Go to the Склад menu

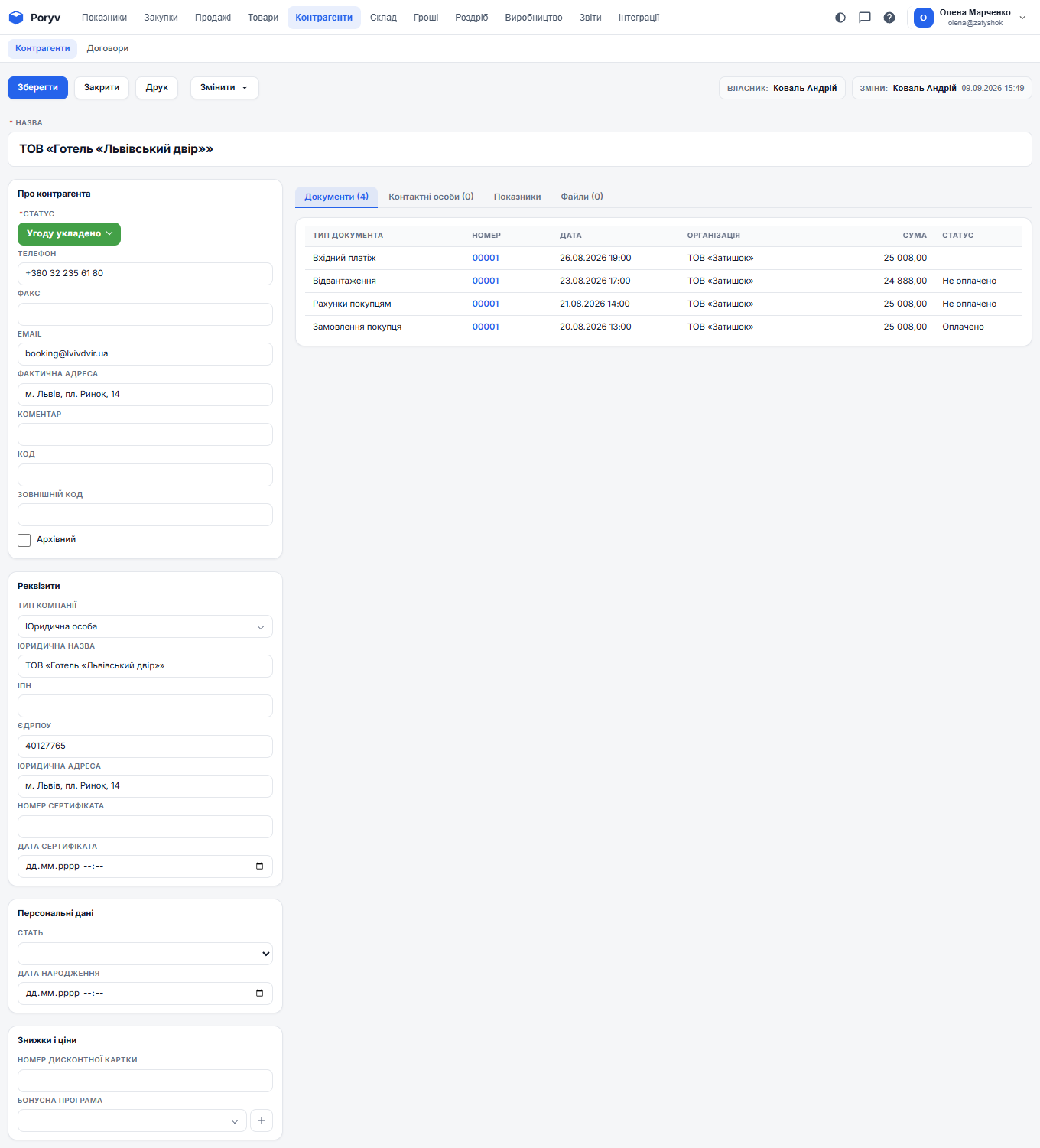[383, 18]
